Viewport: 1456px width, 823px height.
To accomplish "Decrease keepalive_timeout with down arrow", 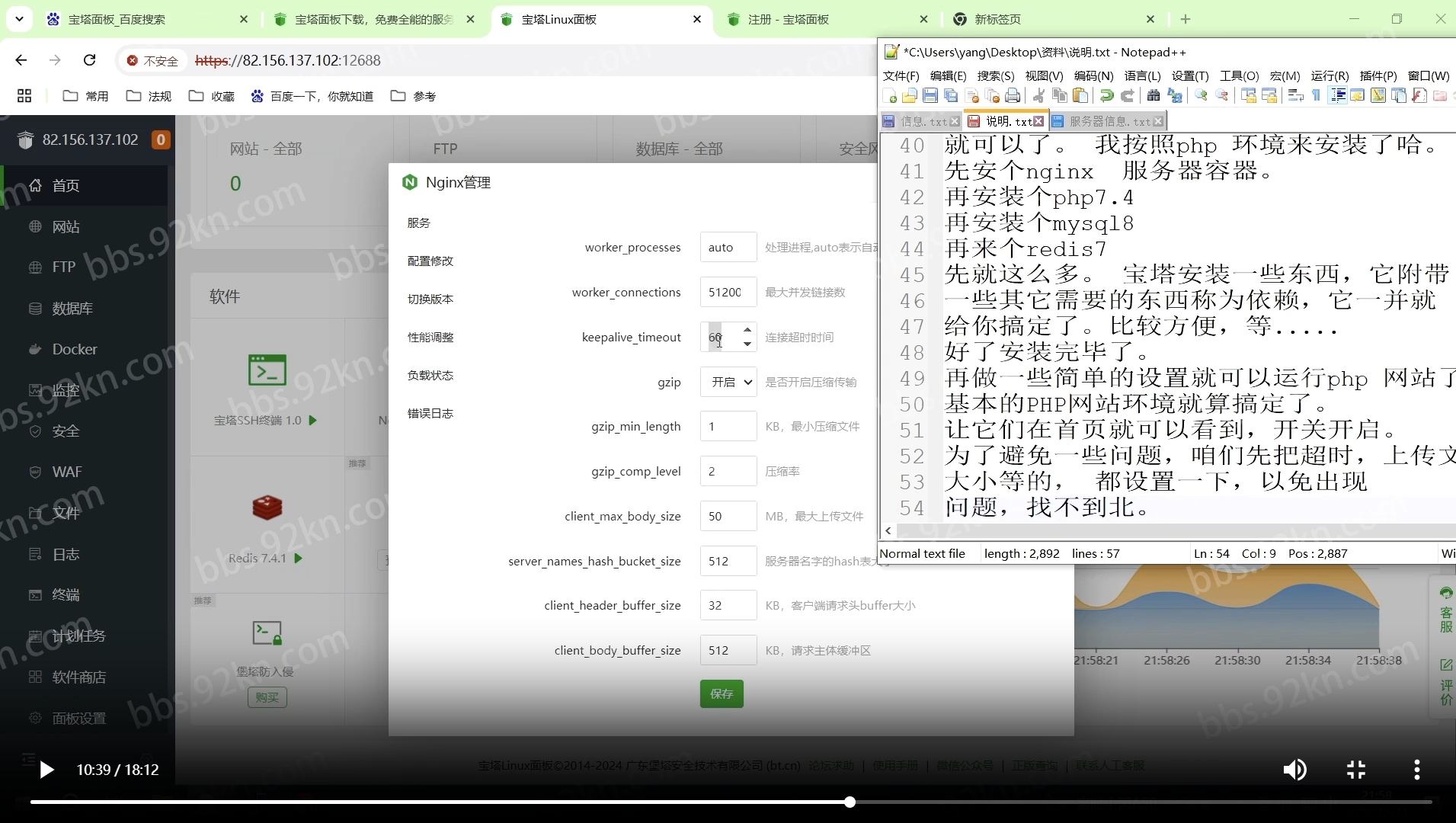I will coord(747,344).
